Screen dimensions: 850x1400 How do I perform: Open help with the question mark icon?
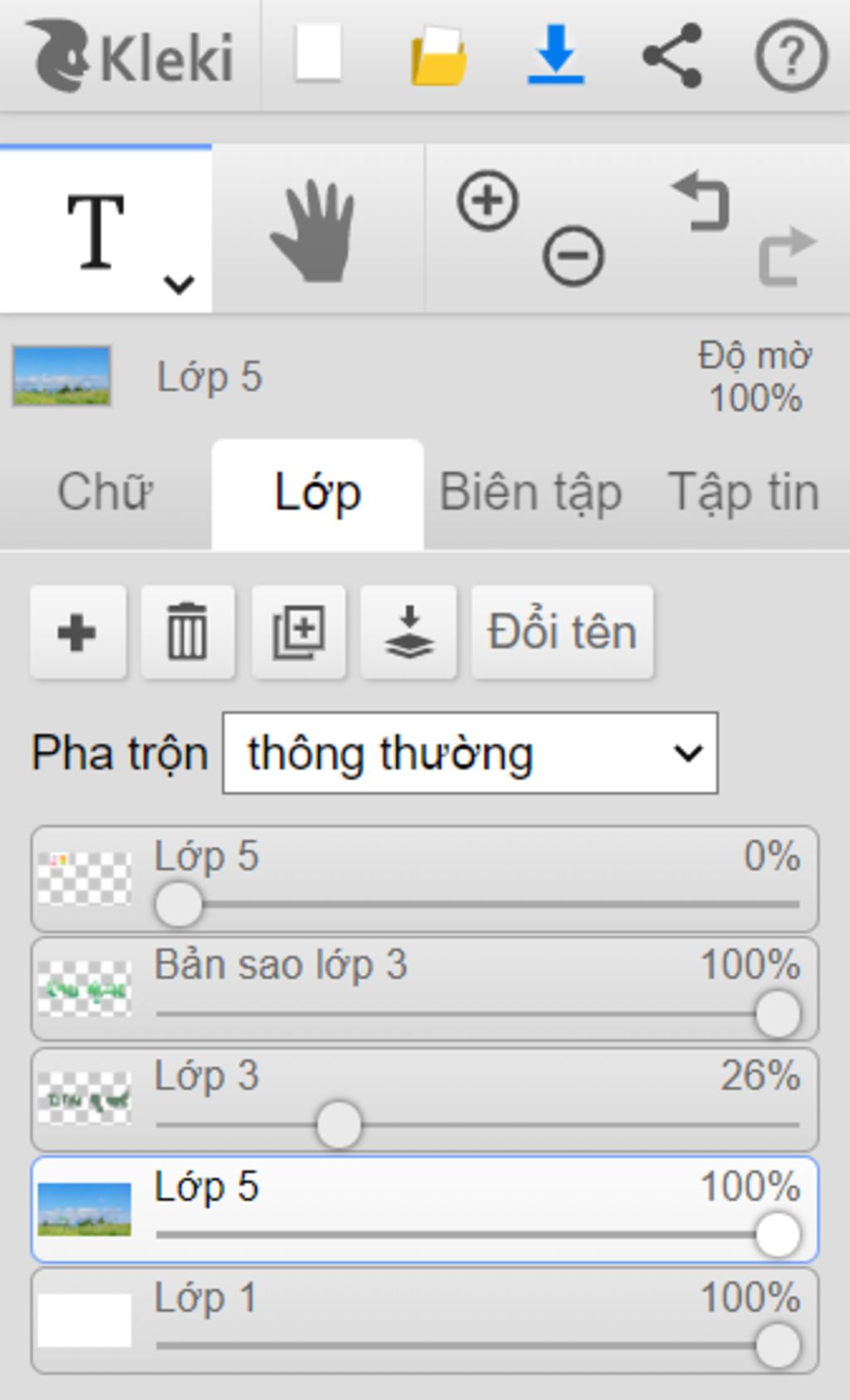click(791, 56)
